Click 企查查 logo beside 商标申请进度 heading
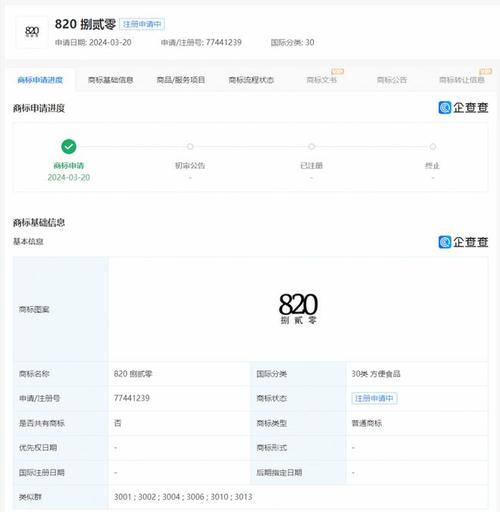This screenshot has height=512, width=500. 463,108
